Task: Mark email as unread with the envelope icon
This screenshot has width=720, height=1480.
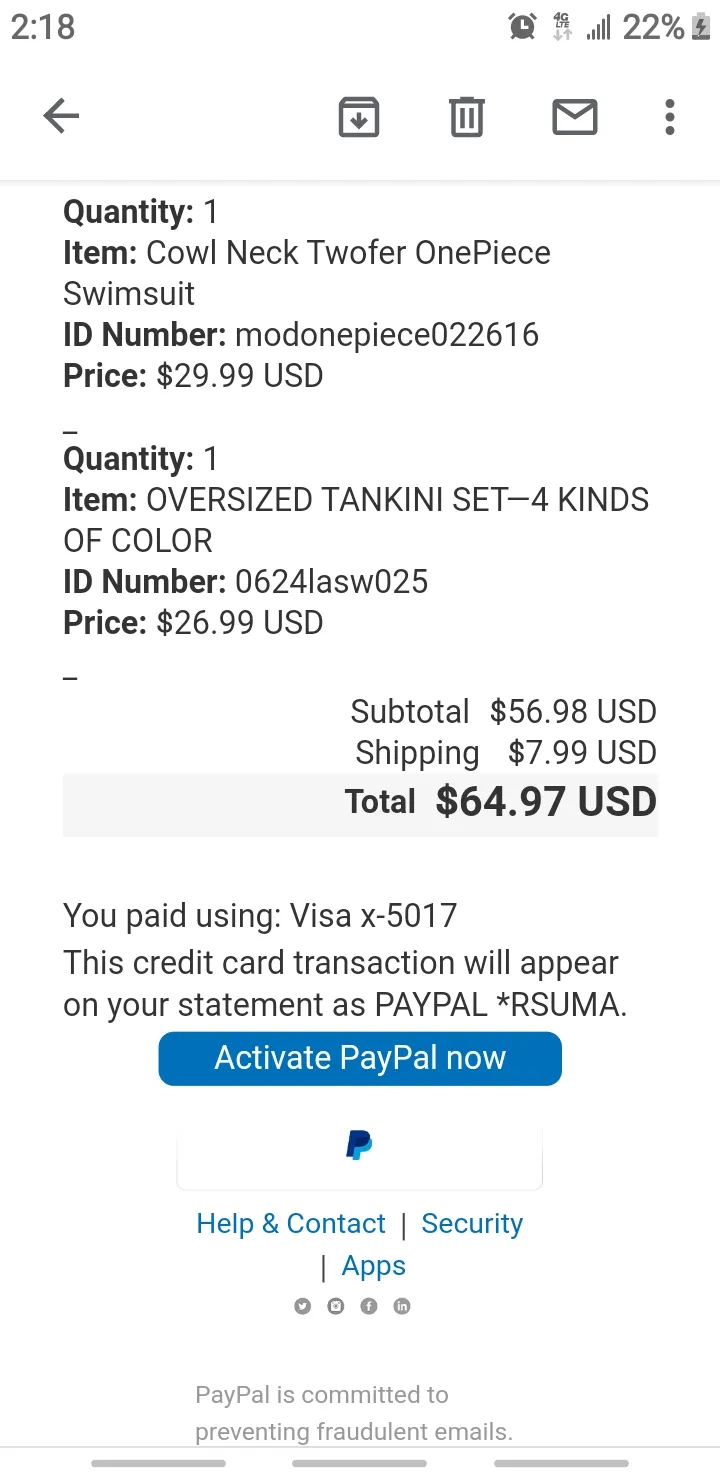Action: 575,117
